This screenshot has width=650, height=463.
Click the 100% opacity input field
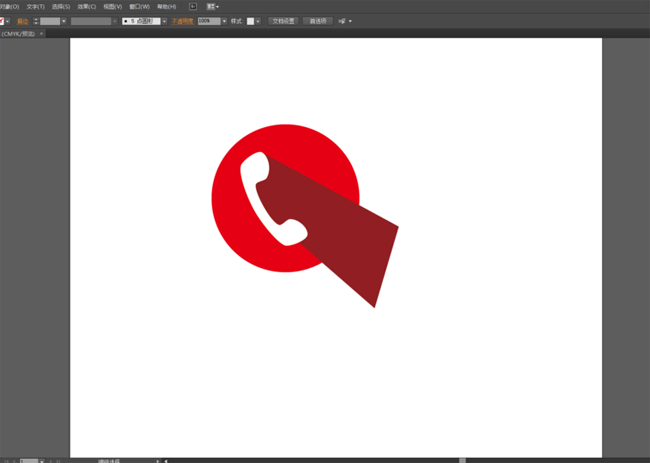207,21
